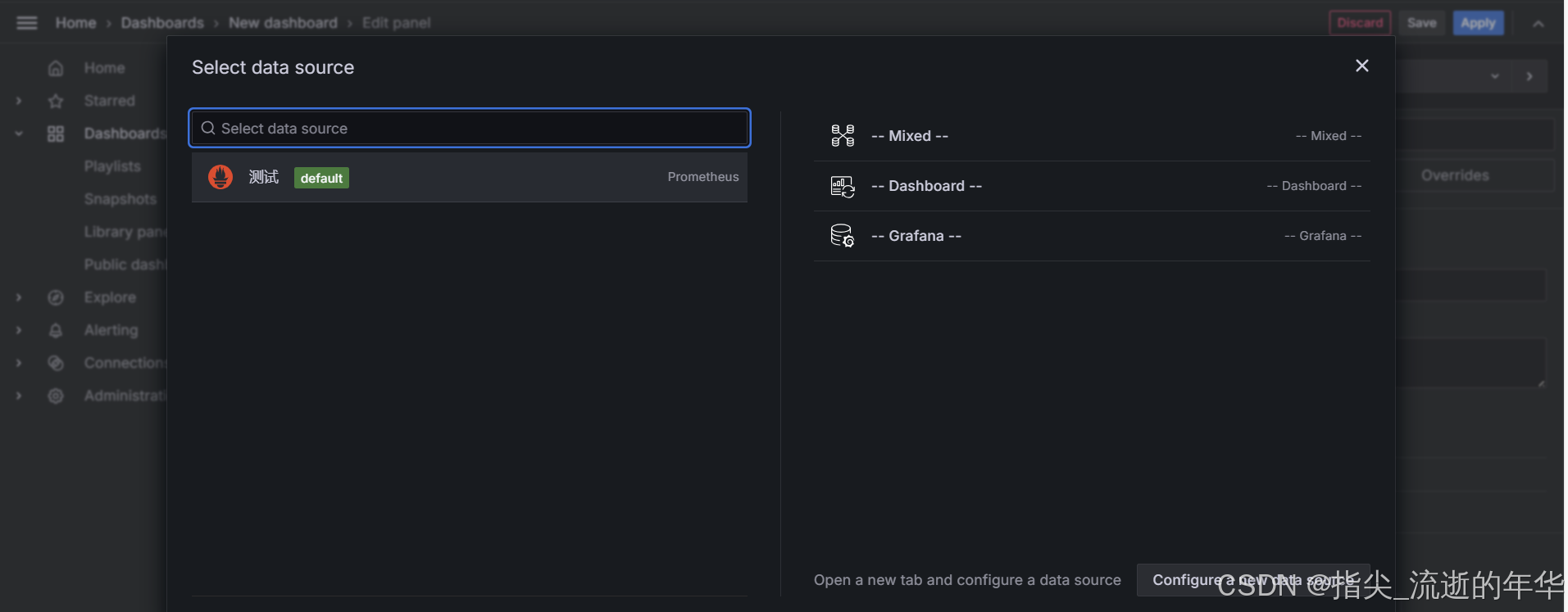This screenshot has width=1568, height=612.
Task: Click the green default badge
Action: (x=321, y=178)
